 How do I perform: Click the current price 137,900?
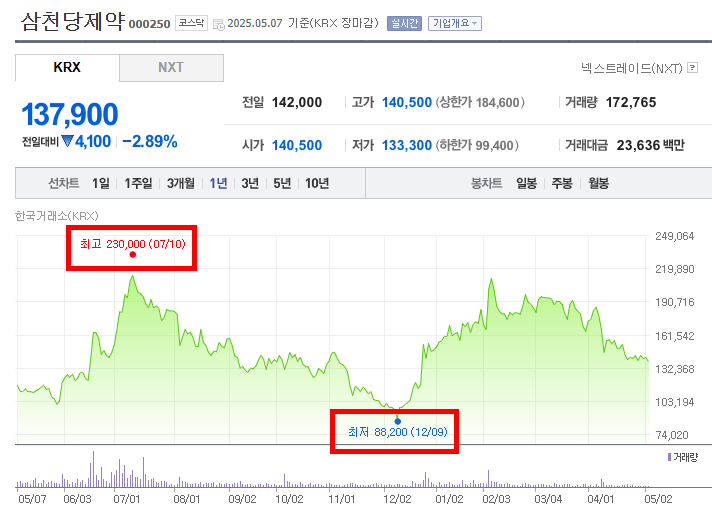tap(69, 114)
